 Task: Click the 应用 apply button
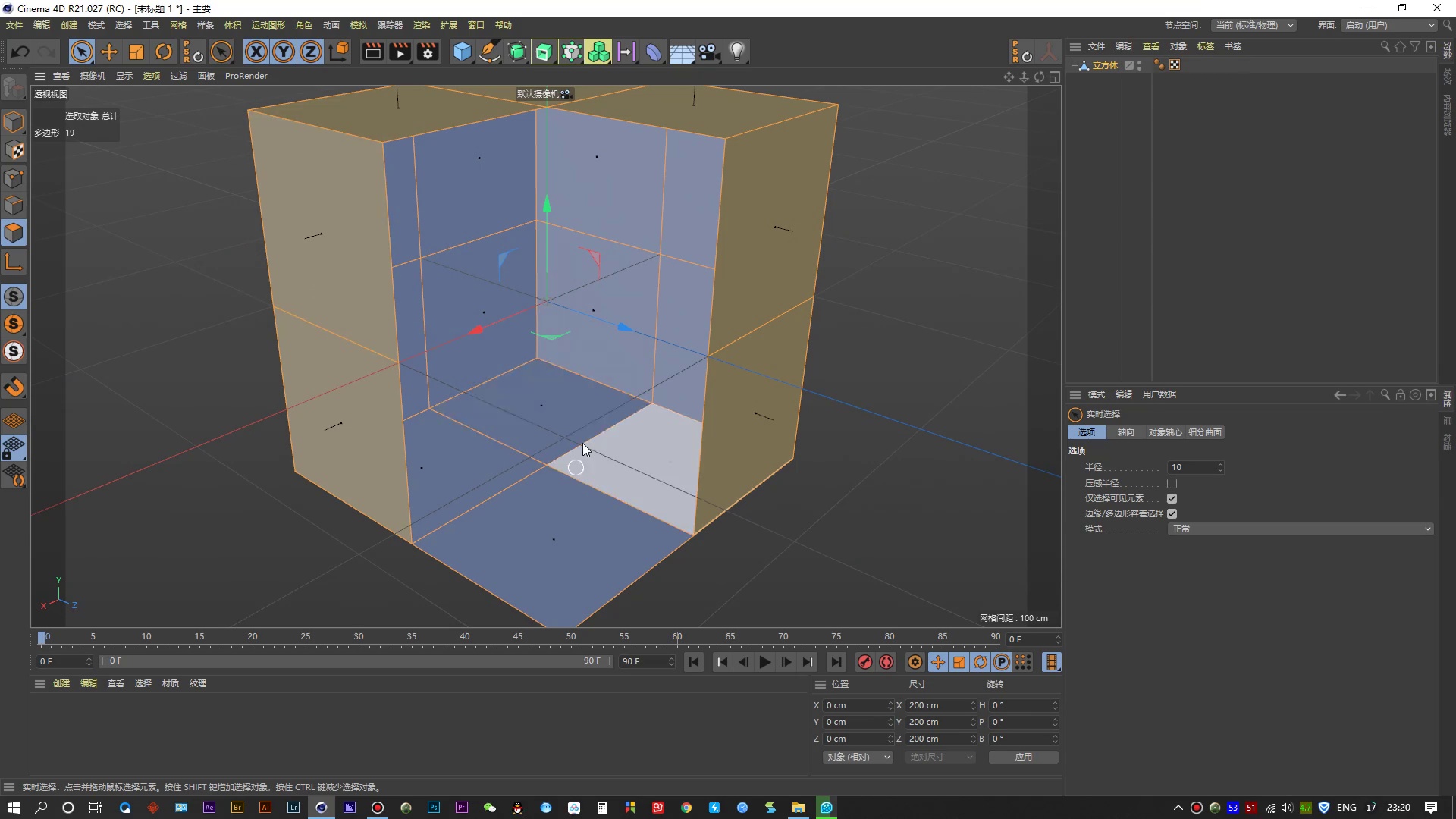1023,757
